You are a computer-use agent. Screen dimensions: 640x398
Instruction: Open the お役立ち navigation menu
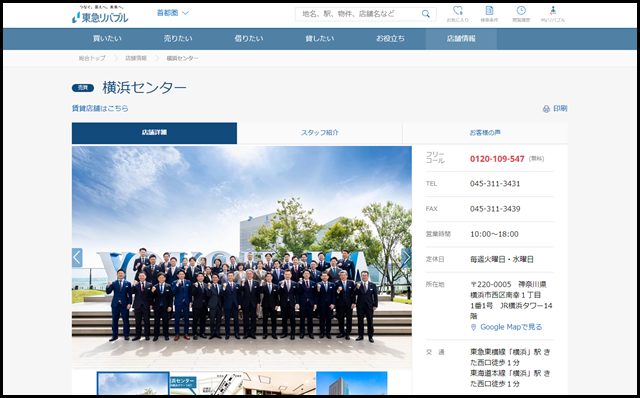[390, 39]
